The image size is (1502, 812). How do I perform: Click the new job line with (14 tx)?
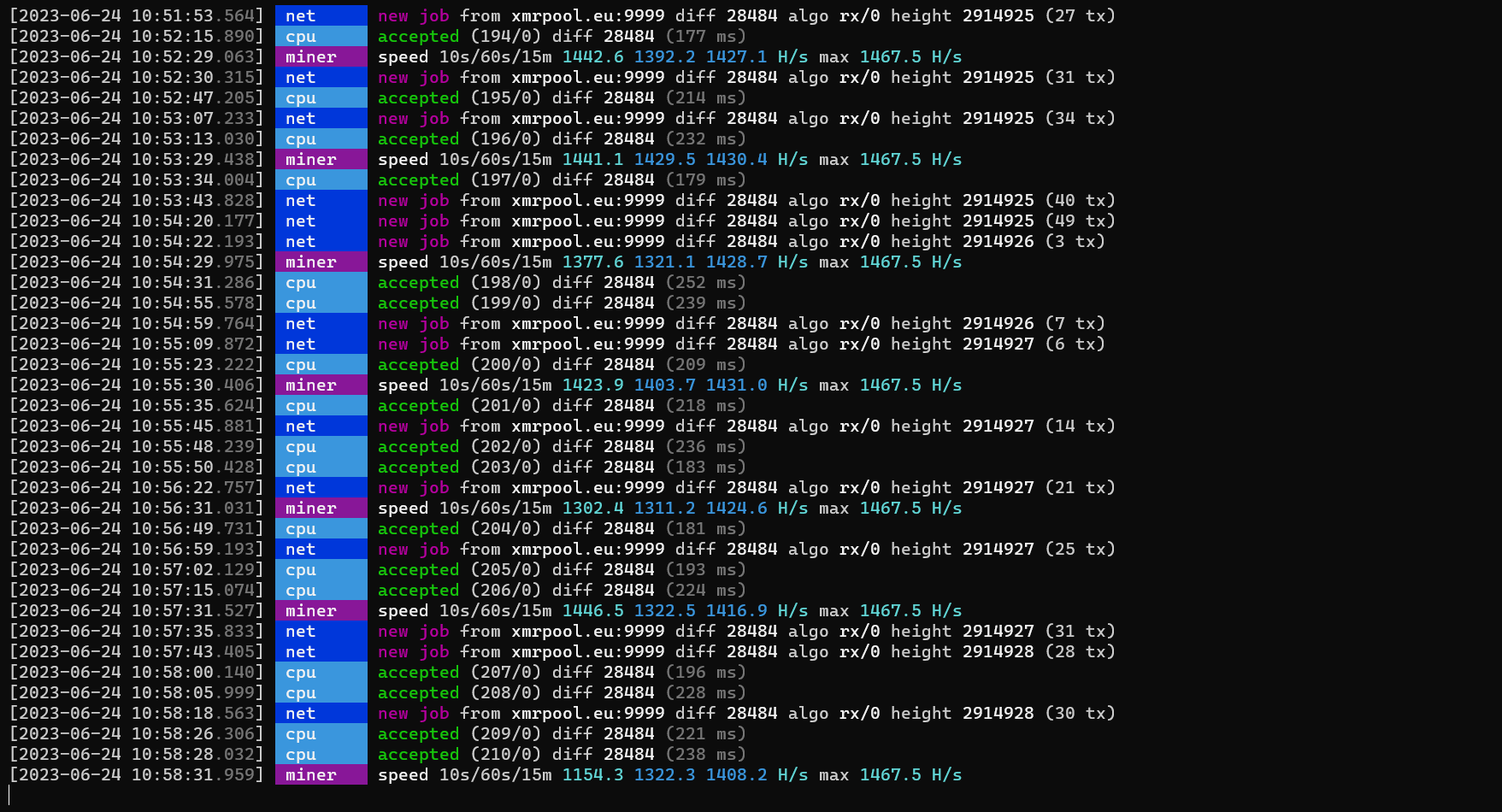point(746,426)
